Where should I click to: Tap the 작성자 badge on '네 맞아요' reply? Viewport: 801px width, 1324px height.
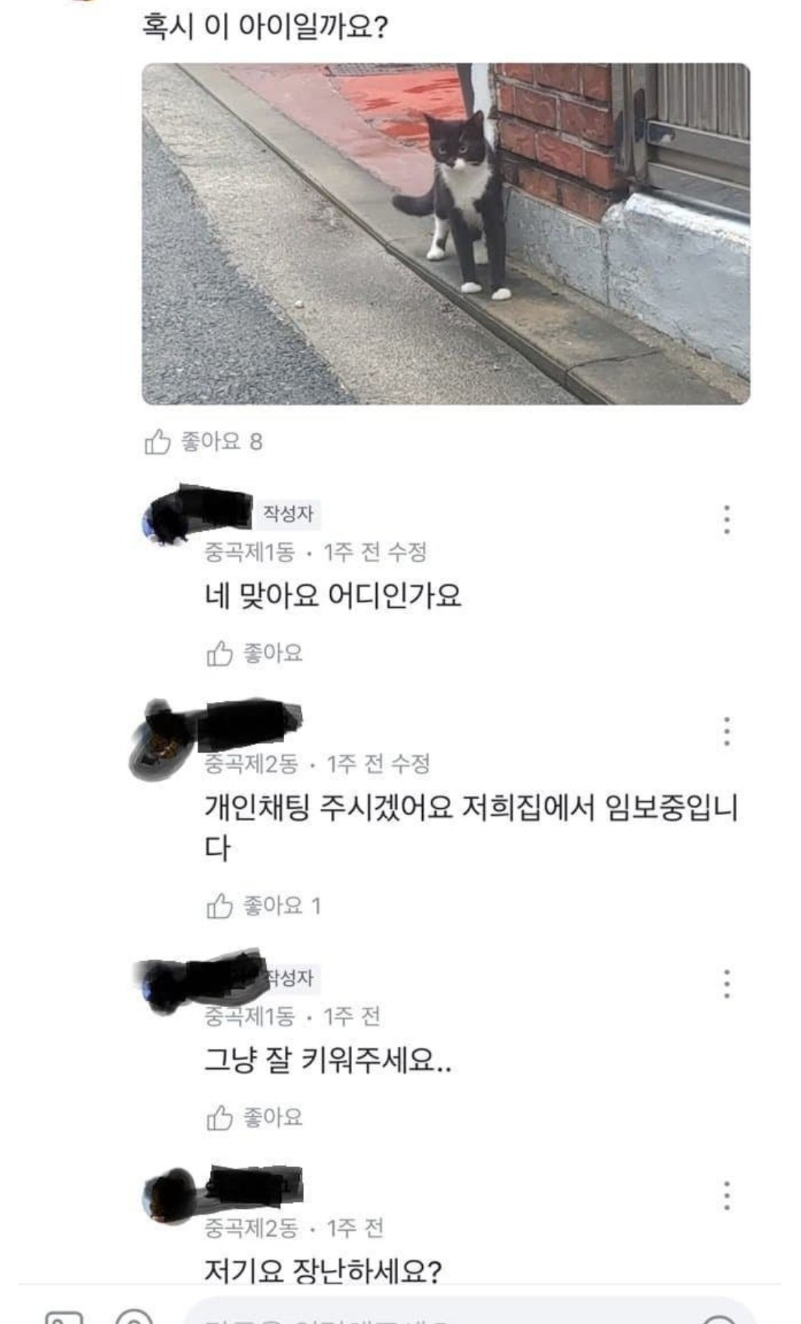[x=289, y=514]
